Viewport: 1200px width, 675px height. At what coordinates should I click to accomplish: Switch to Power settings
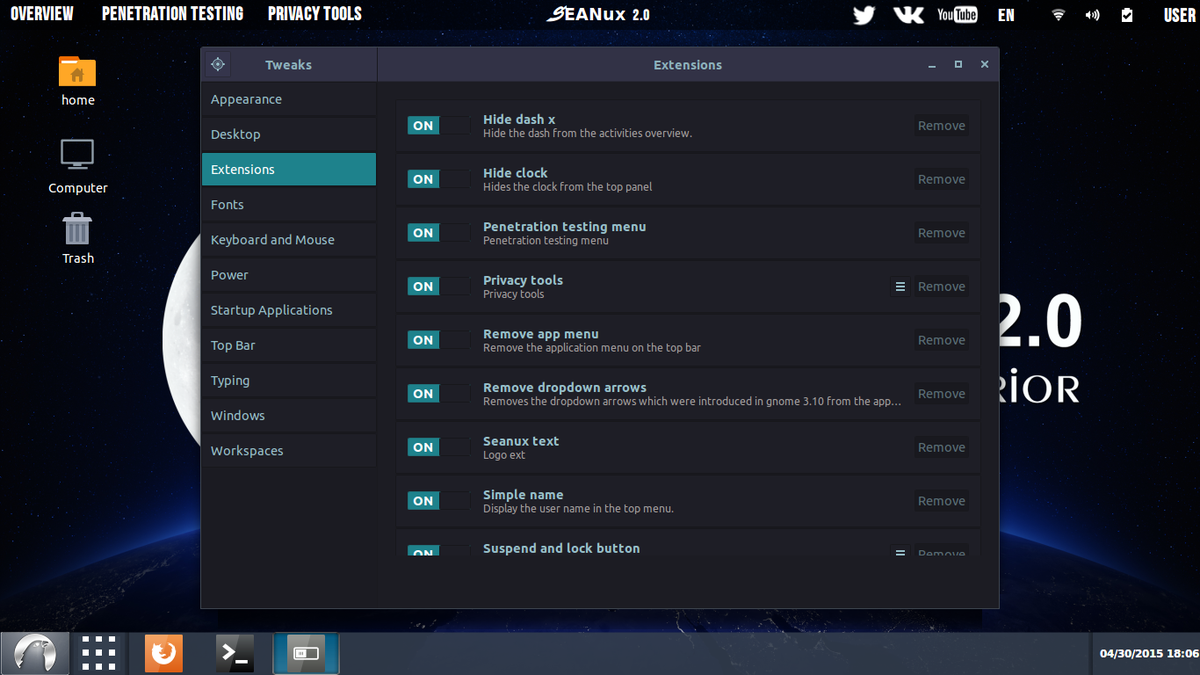pyautogui.click(x=288, y=275)
